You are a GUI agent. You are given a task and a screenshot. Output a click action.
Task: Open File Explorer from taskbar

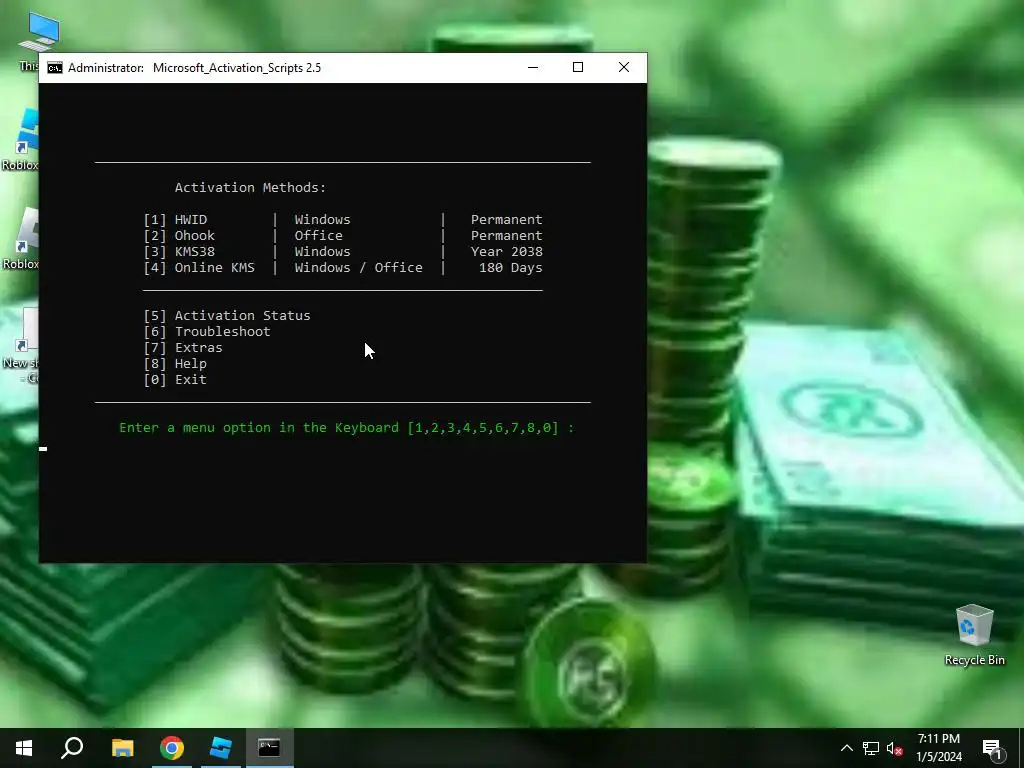tap(122, 748)
